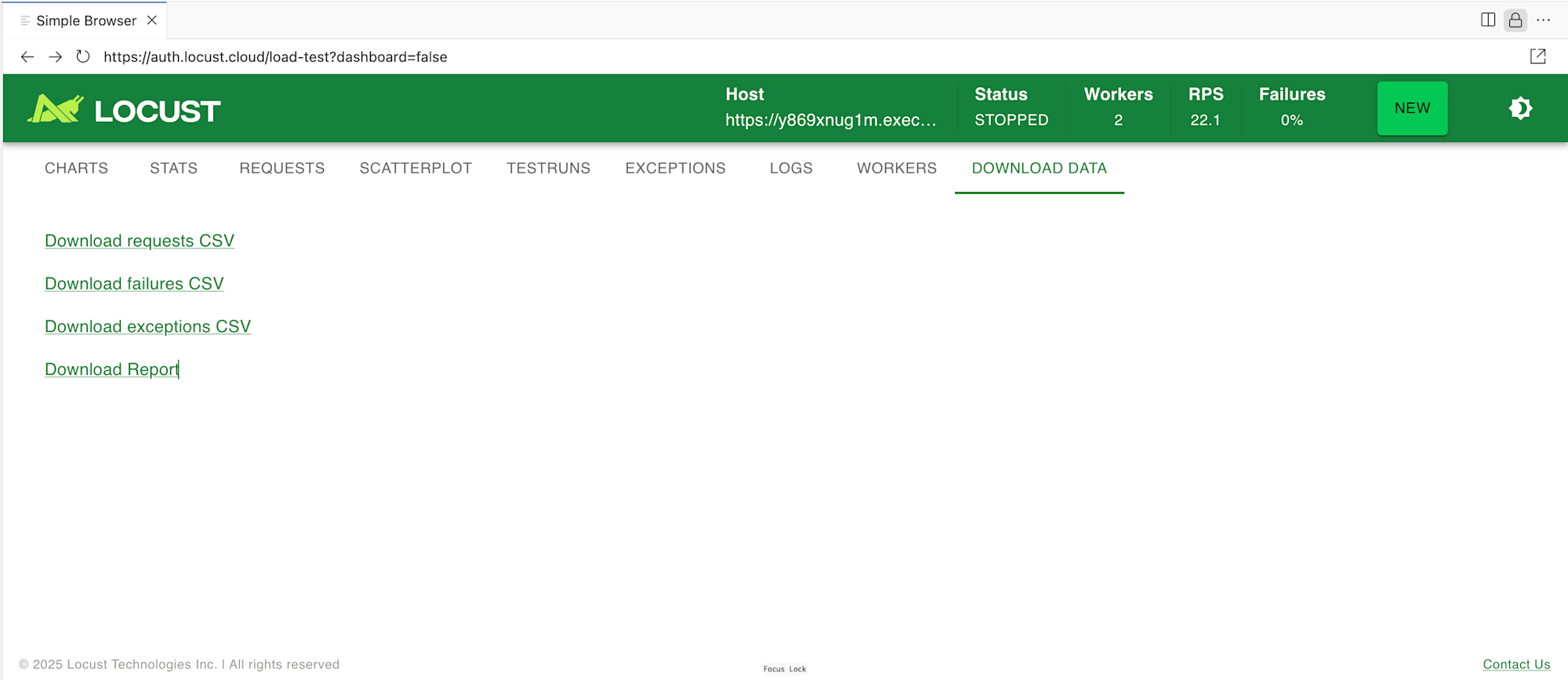Open the Contact Us link

click(1516, 664)
